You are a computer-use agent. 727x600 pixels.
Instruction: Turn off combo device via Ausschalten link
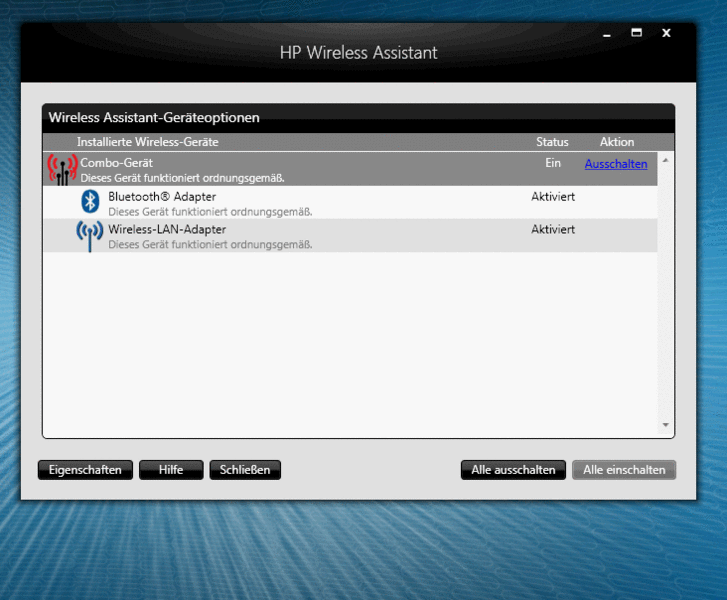pos(616,164)
